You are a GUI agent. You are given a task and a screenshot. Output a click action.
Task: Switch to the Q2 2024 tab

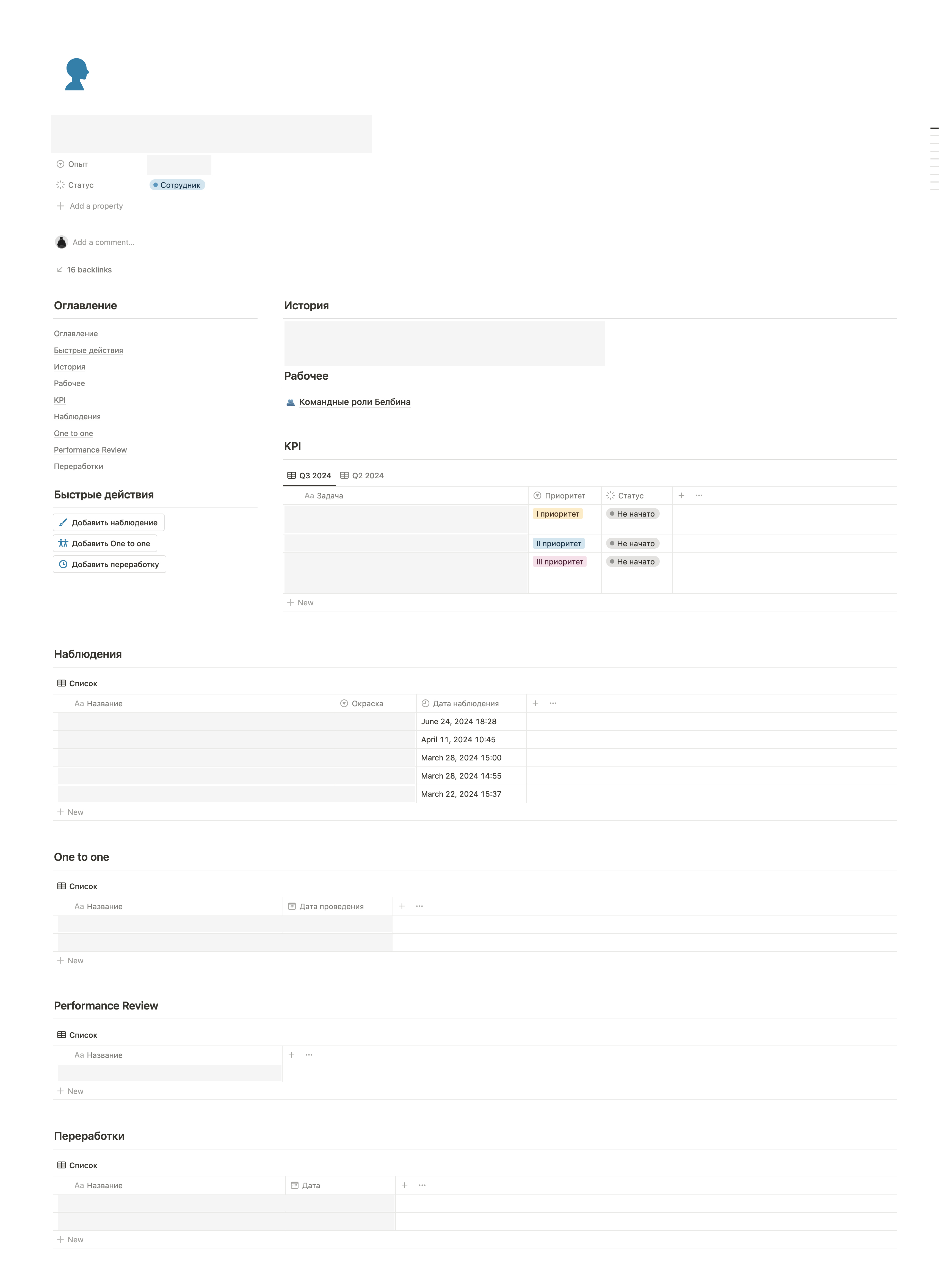pyautogui.click(x=362, y=476)
